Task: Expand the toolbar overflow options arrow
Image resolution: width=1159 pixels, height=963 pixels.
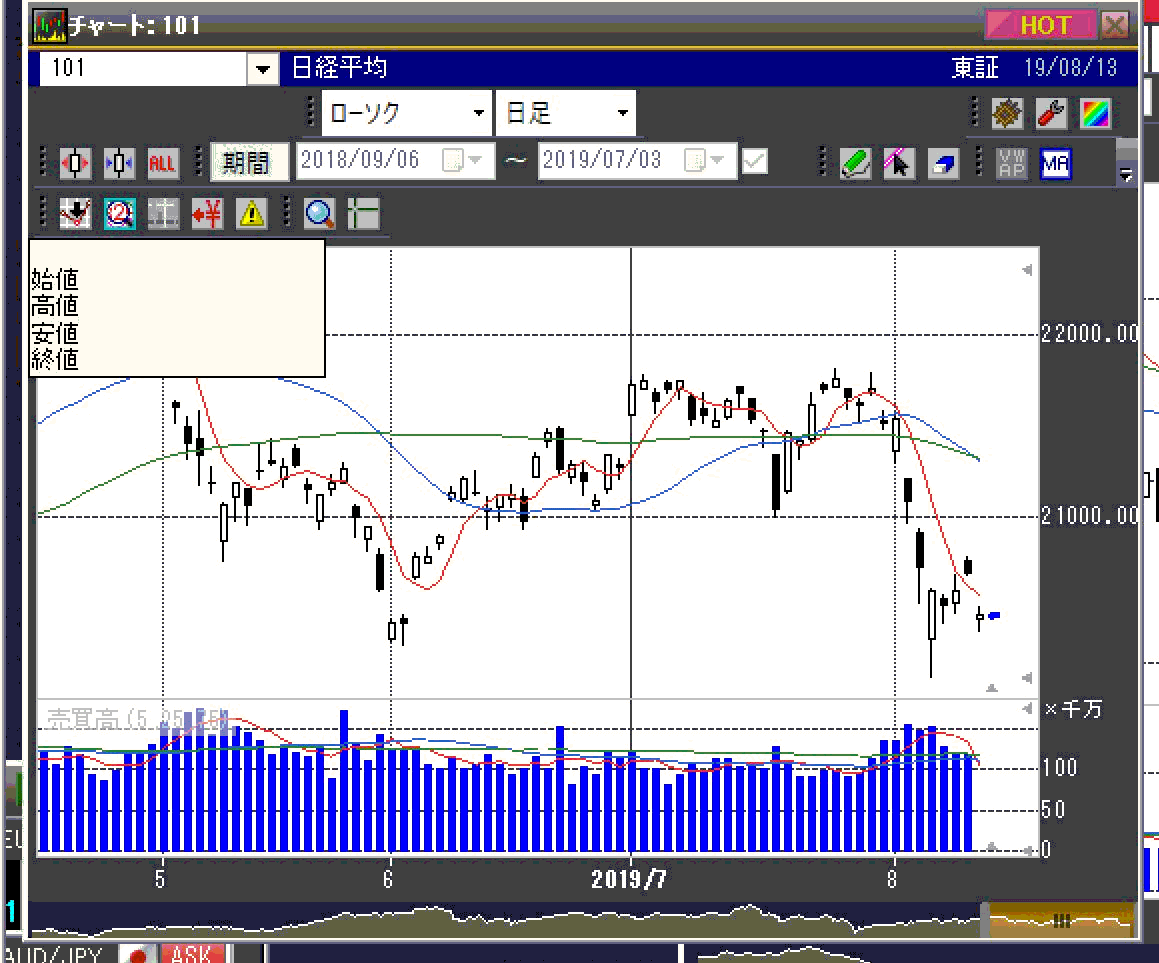Action: click(1126, 175)
